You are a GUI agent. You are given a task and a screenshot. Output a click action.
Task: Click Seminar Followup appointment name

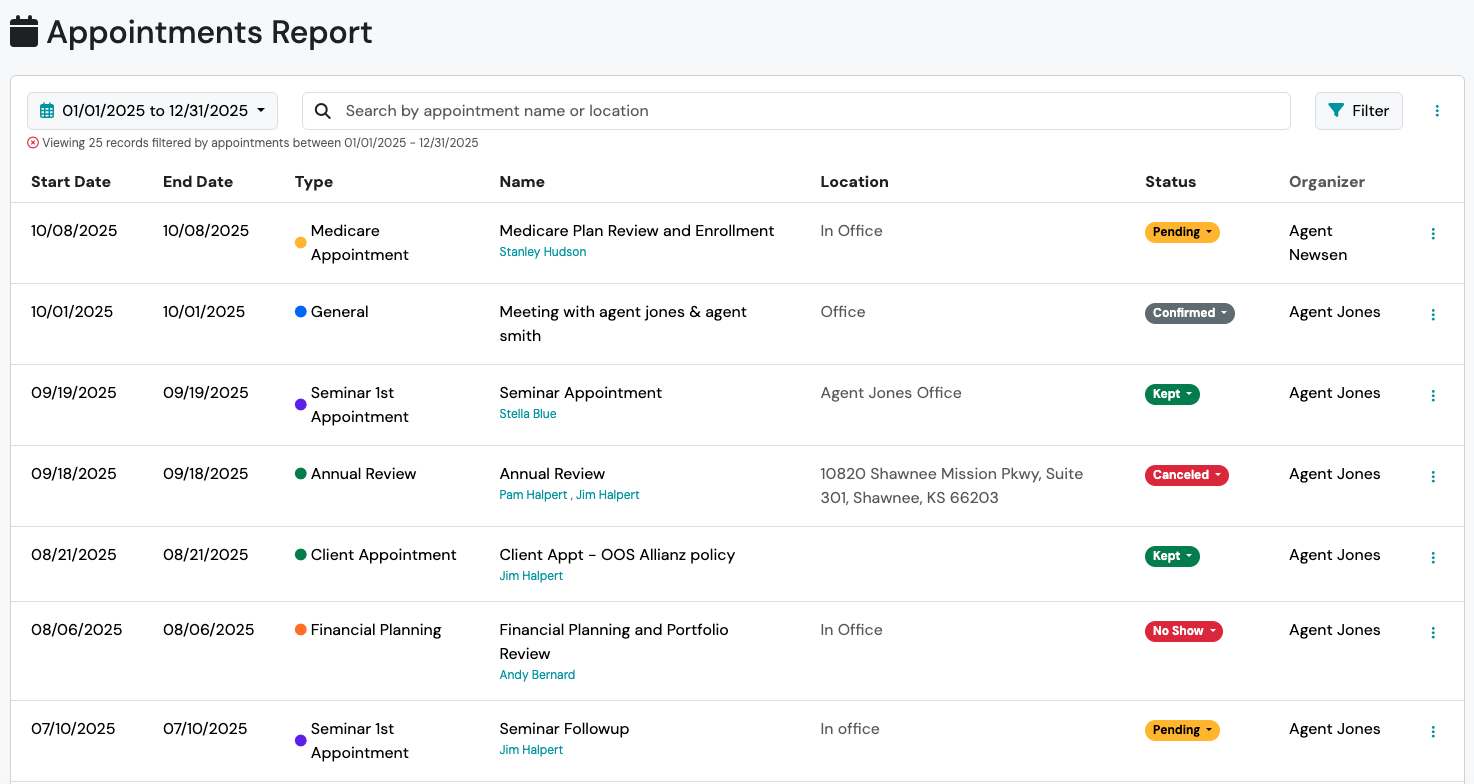pyautogui.click(x=564, y=729)
